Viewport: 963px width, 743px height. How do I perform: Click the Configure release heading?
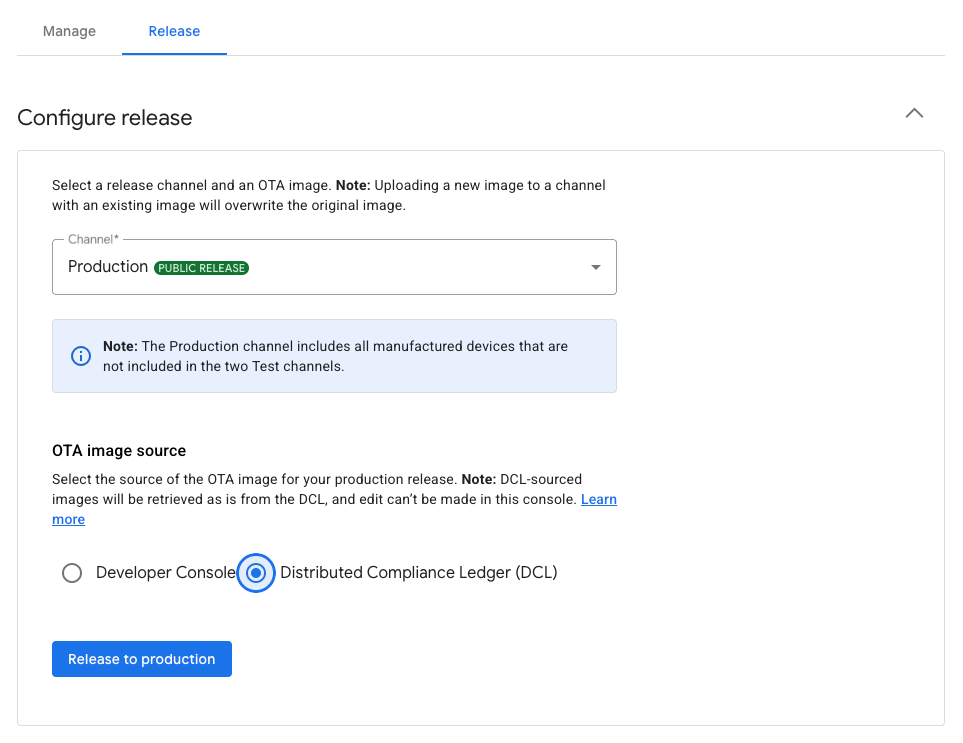coord(105,118)
